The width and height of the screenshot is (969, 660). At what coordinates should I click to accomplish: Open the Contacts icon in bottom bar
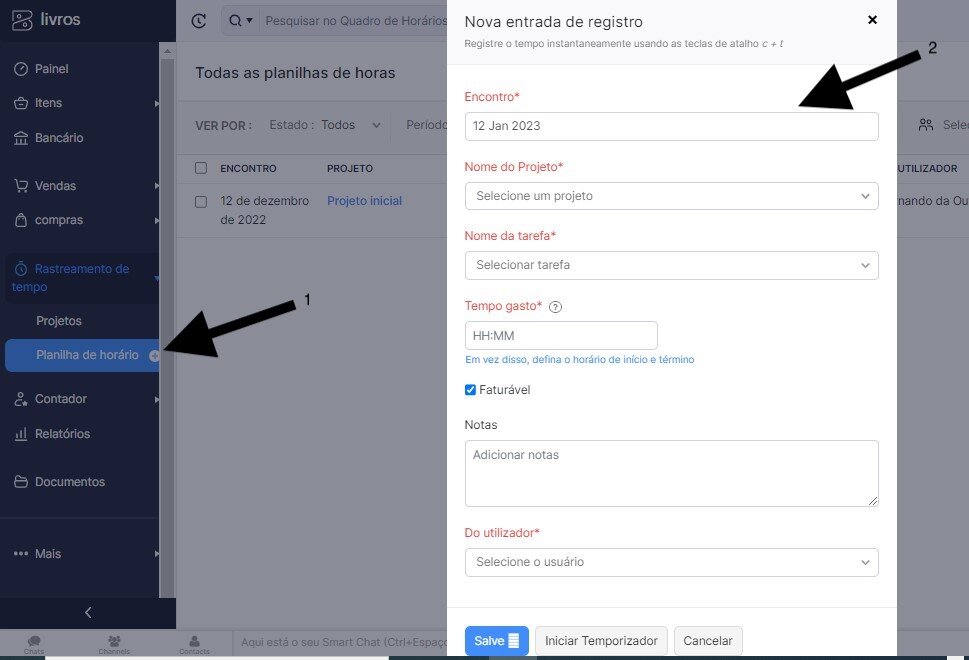[194, 643]
